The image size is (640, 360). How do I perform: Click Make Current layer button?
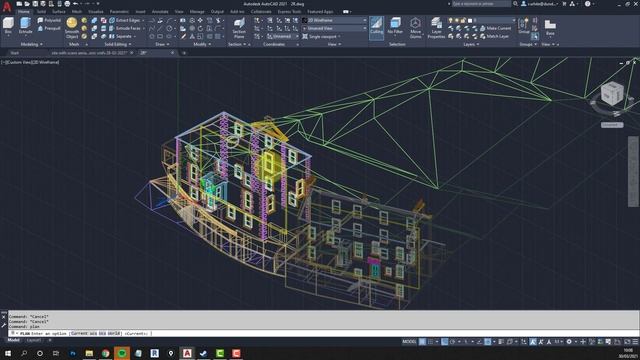pos(496,28)
